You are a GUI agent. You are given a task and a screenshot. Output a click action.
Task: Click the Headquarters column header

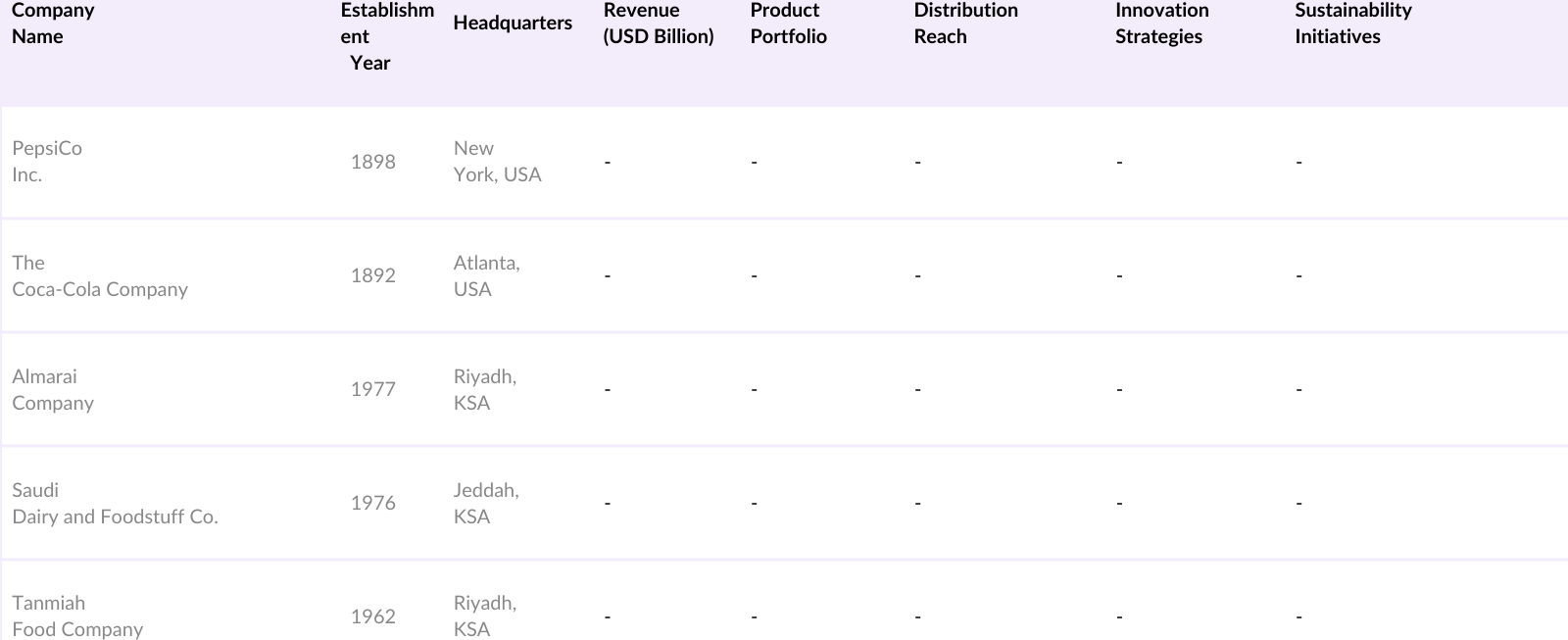click(x=512, y=24)
